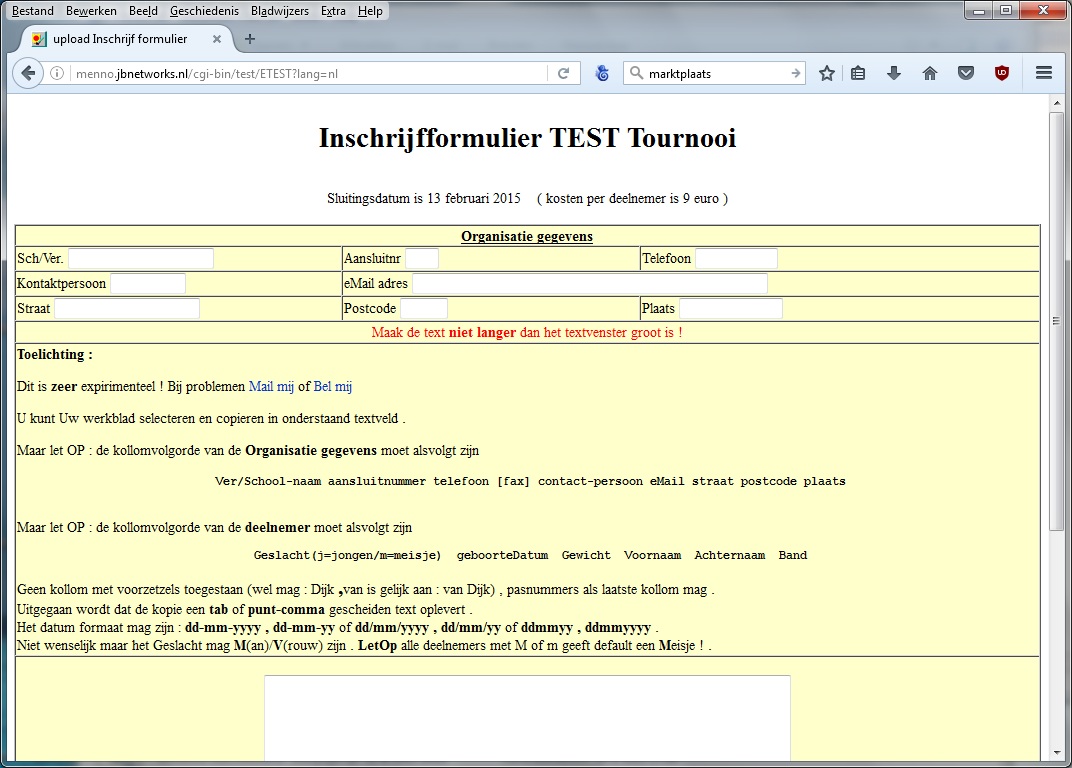The width and height of the screenshot is (1072, 768).
Task: Click the Pocket icon in toolbar
Action: tap(966, 73)
